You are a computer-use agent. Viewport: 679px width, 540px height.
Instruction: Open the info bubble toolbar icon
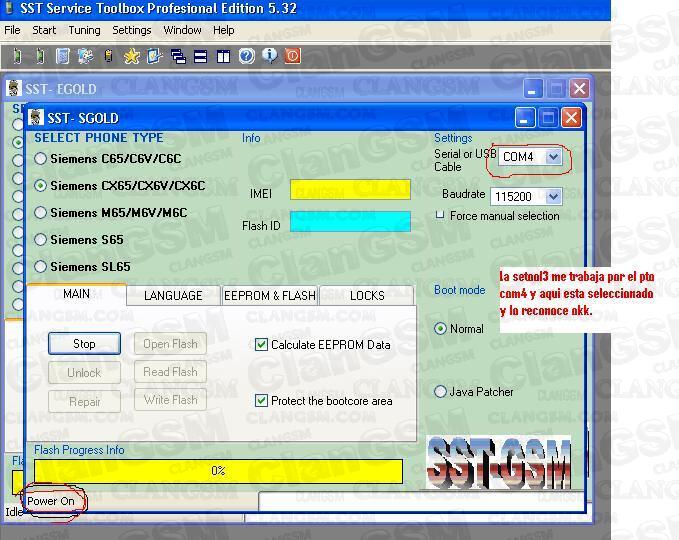click(x=270, y=56)
